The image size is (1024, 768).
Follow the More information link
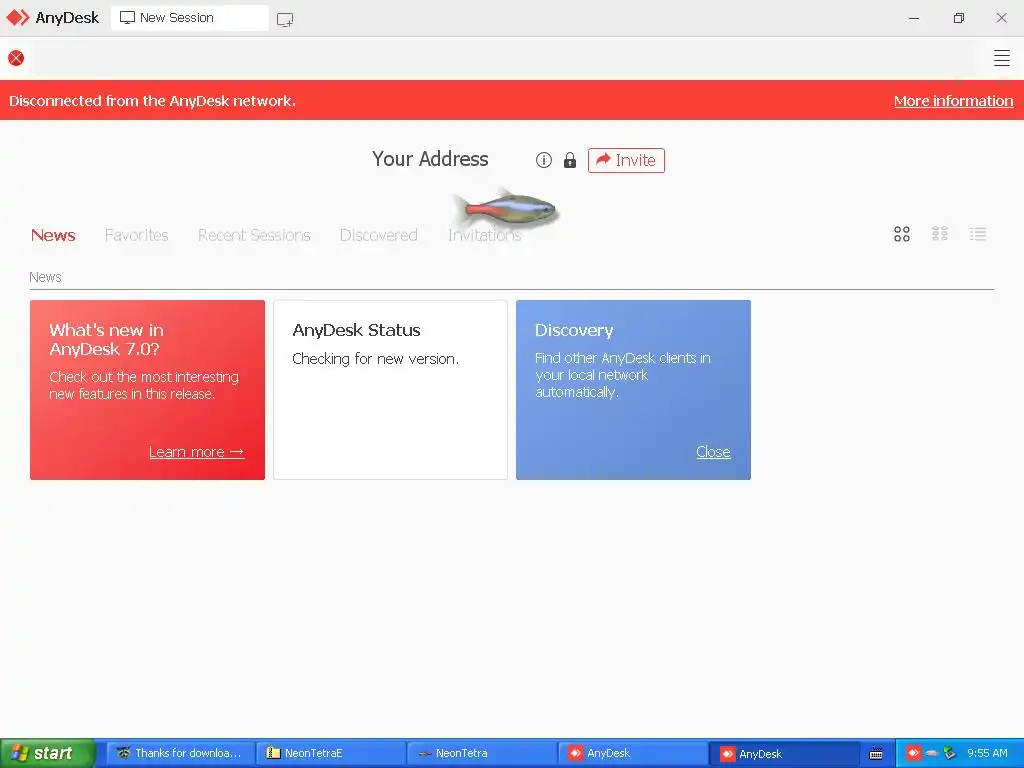[953, 101]
